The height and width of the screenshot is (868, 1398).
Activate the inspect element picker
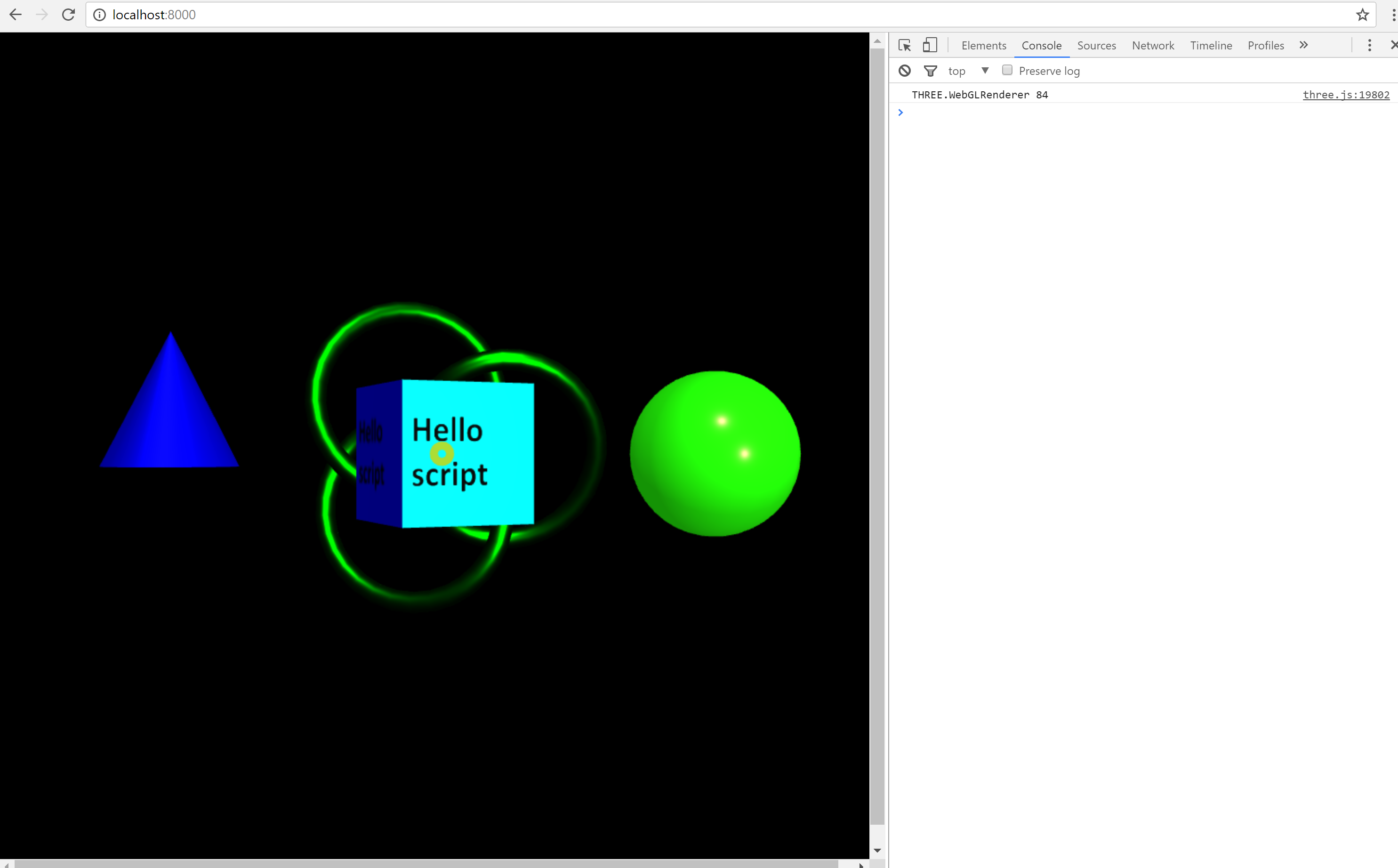pos(904,45)
